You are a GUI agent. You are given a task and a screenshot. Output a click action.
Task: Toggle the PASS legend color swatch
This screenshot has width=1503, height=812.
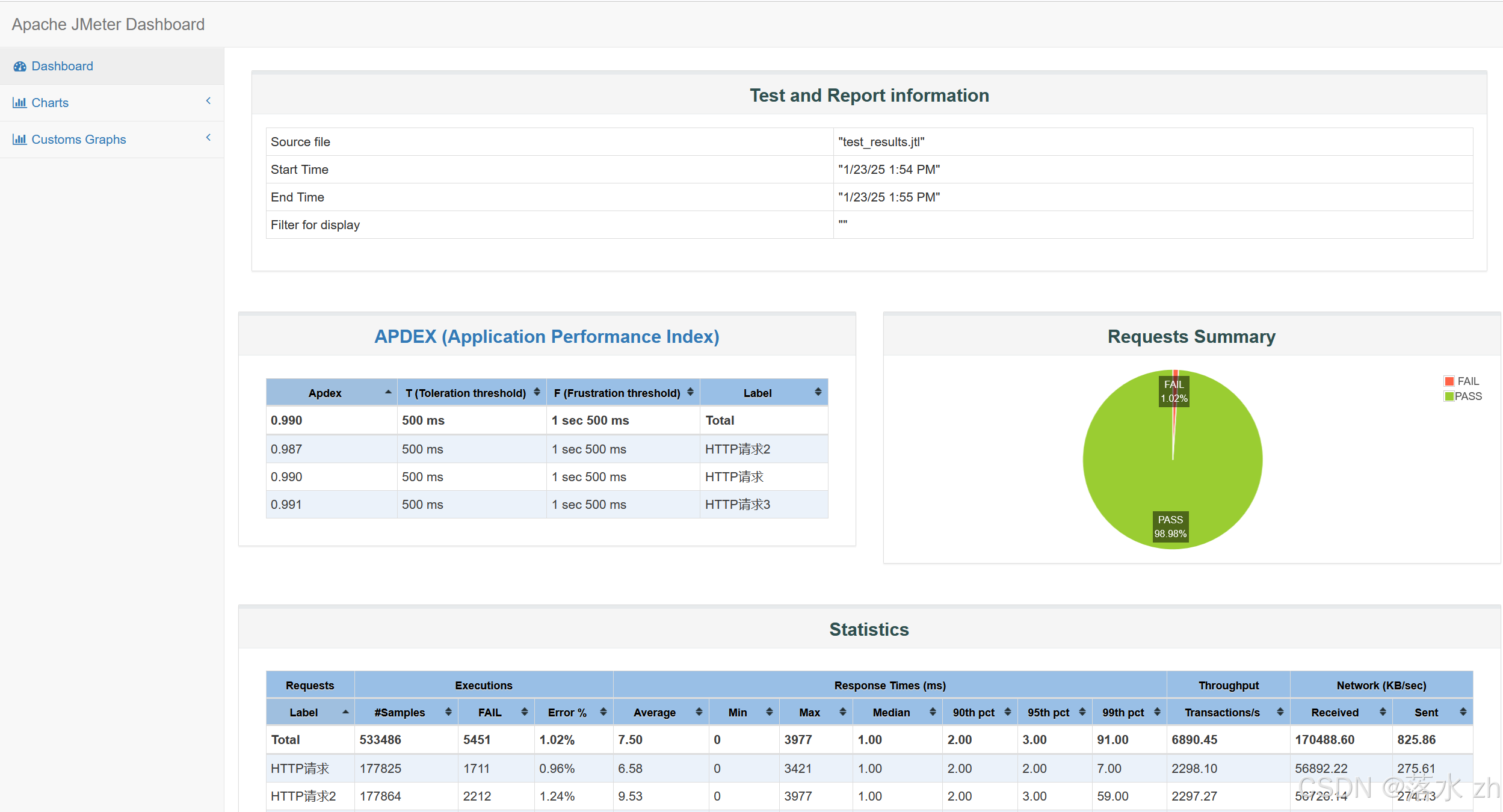[x=1449, y=396]
